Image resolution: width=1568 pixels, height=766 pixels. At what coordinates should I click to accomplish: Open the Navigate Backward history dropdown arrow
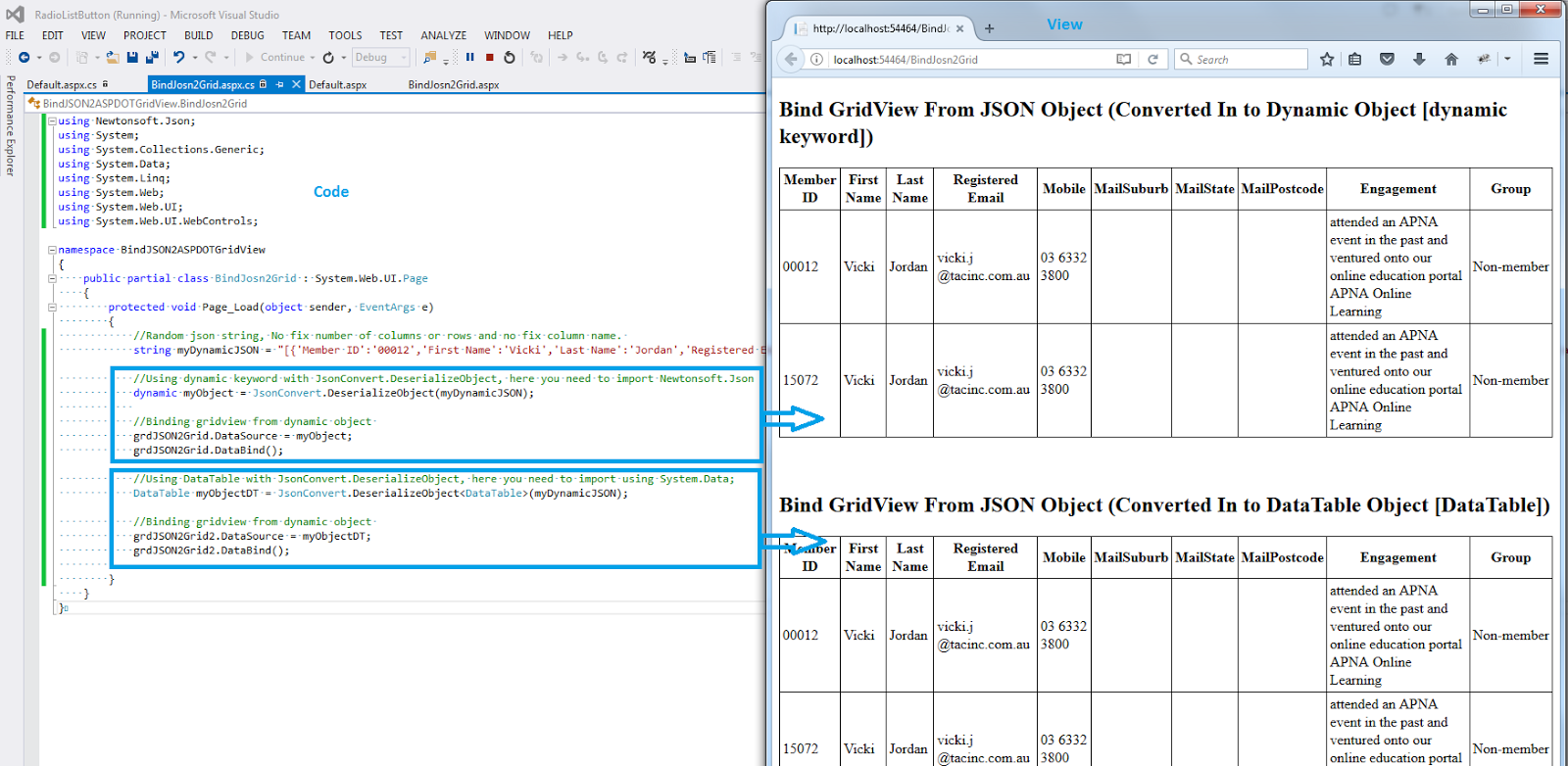click(x=39, y=58)
